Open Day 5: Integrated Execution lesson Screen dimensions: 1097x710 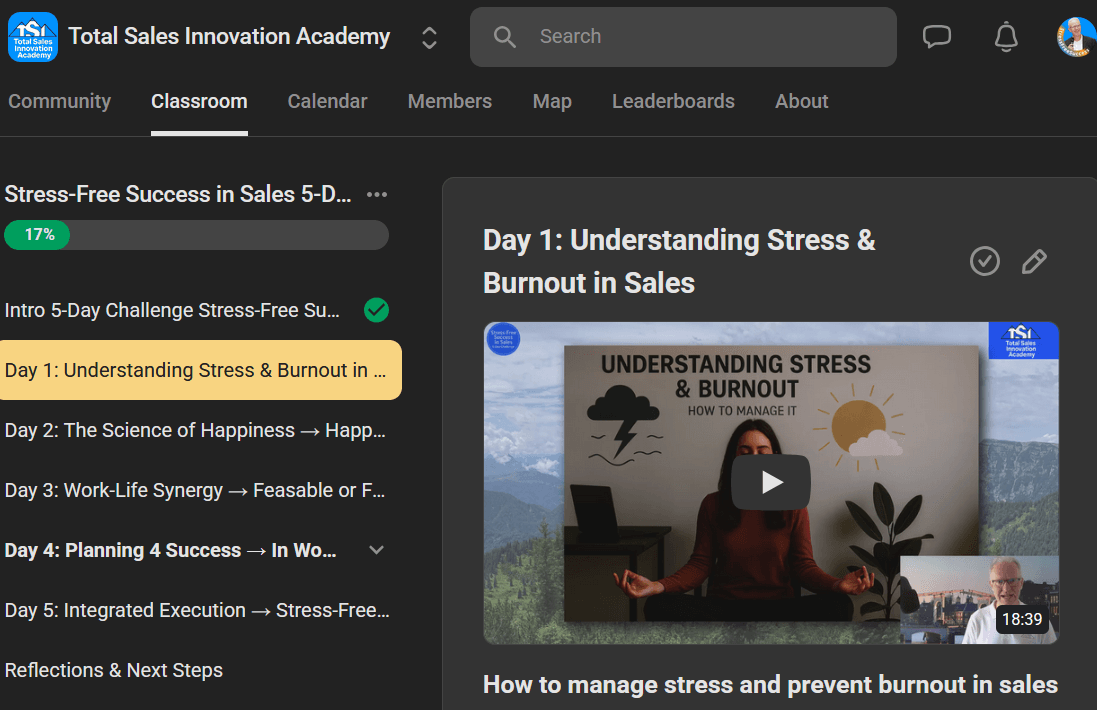[x=197, y=611]
